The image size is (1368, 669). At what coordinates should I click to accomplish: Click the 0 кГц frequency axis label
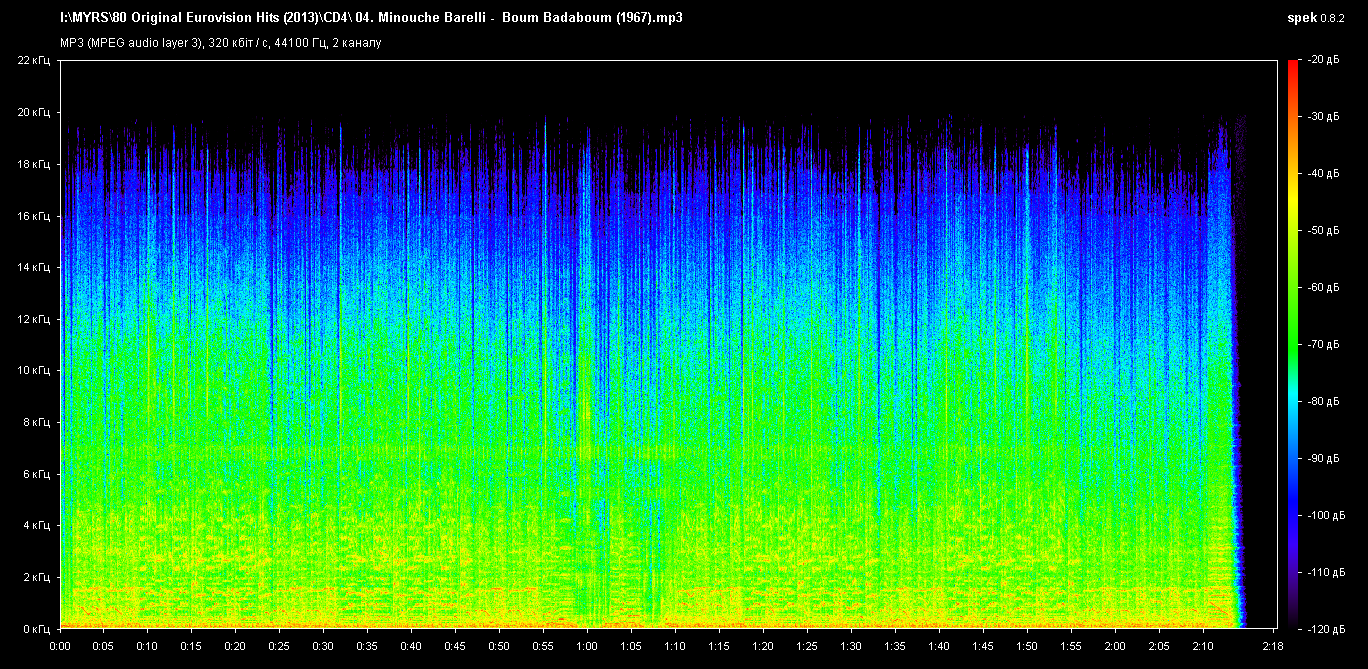[x=37, y=629]
